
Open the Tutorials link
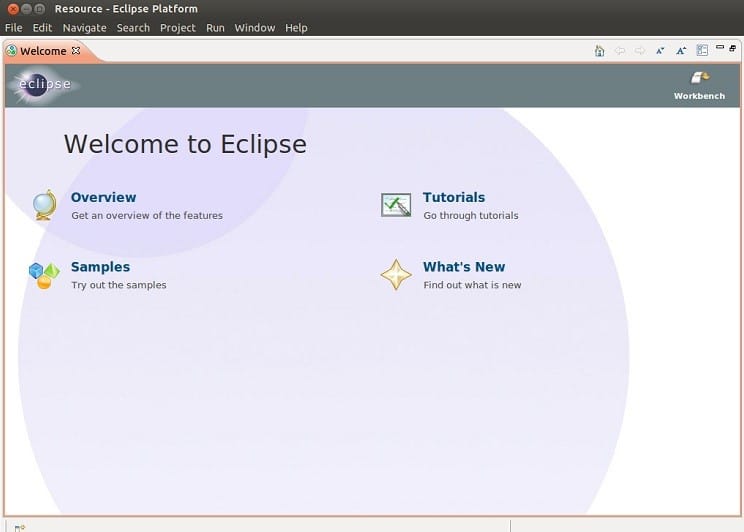[x=454, y=197]
